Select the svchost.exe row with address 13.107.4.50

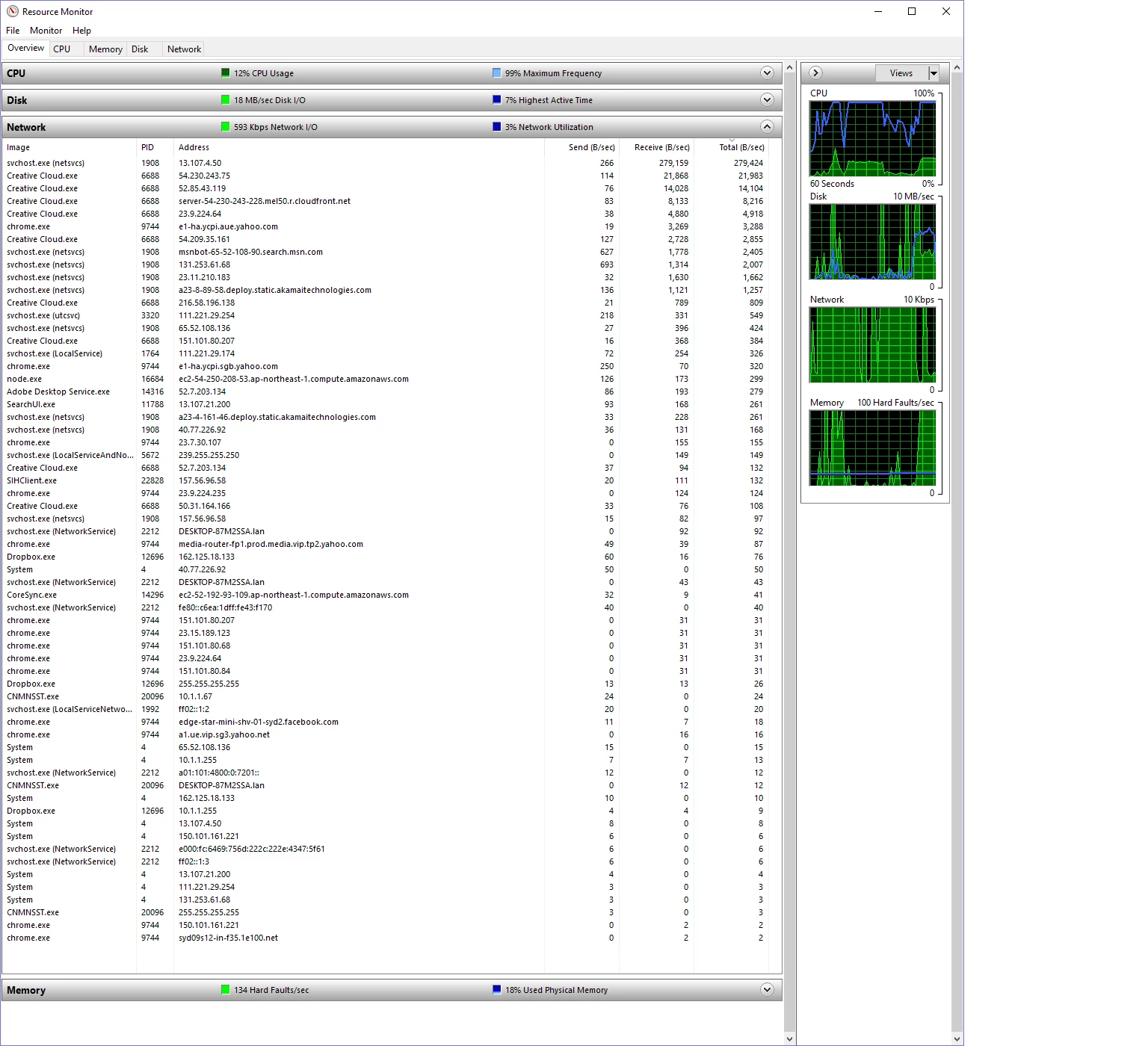coord(386,163)
